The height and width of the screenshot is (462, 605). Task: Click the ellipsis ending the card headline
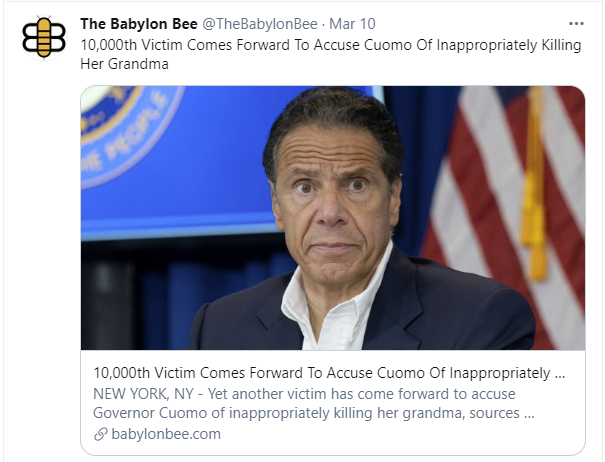(560, 373)
